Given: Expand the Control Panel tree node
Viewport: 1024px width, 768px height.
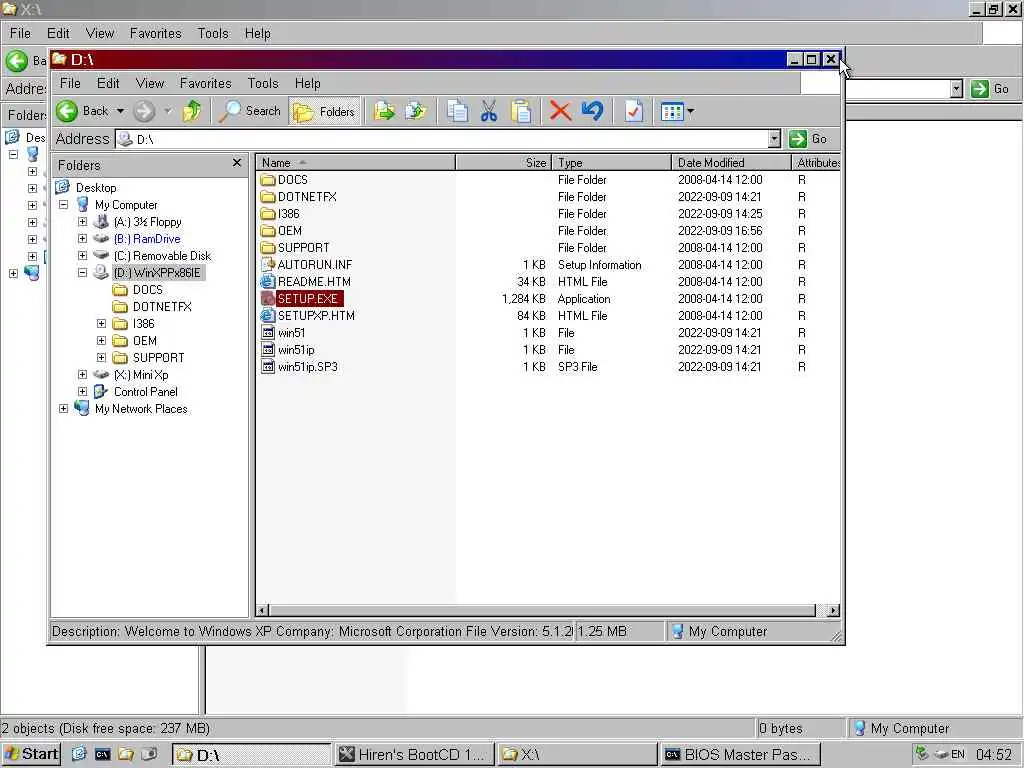Looking at the screenshot, I should [x=82, y=391].
